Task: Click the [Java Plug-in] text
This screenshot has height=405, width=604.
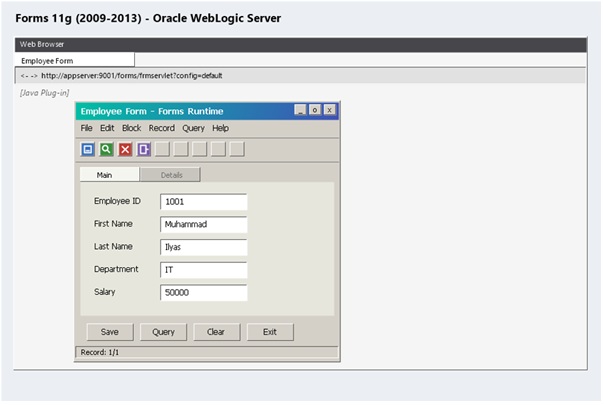Action: pos(45,93)
